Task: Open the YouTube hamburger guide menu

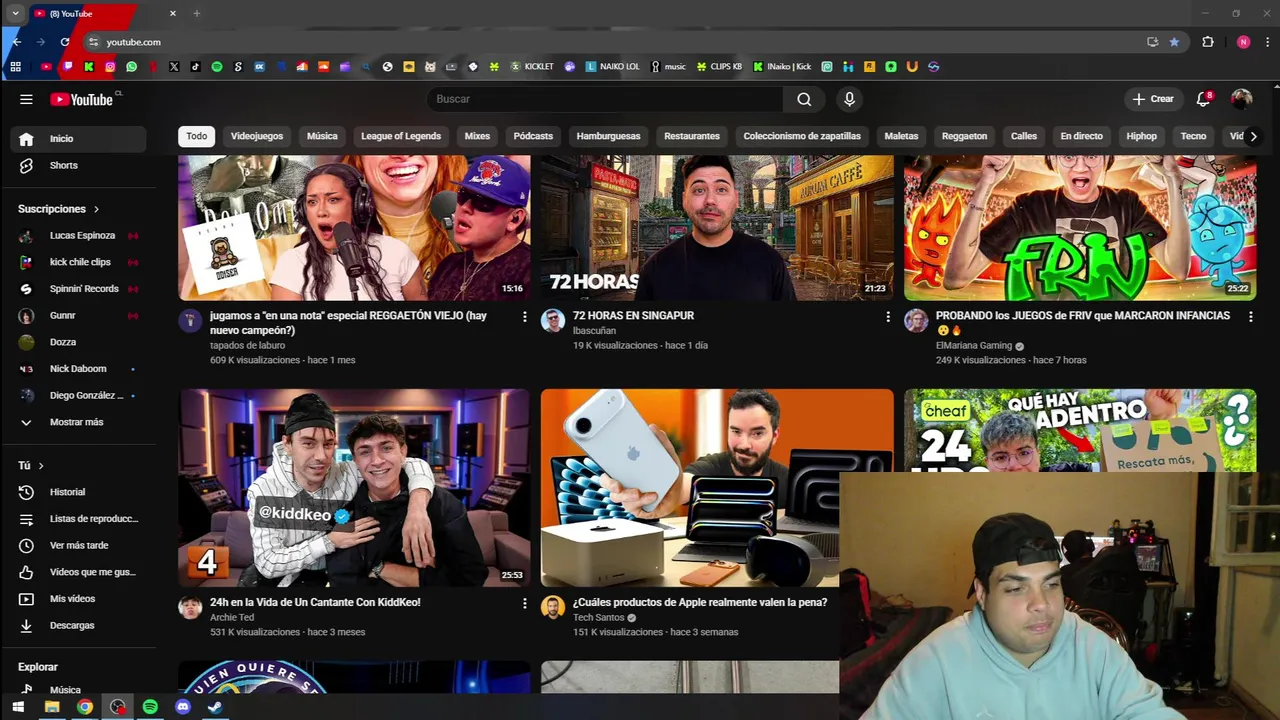Action: click(x=26, y=99)
